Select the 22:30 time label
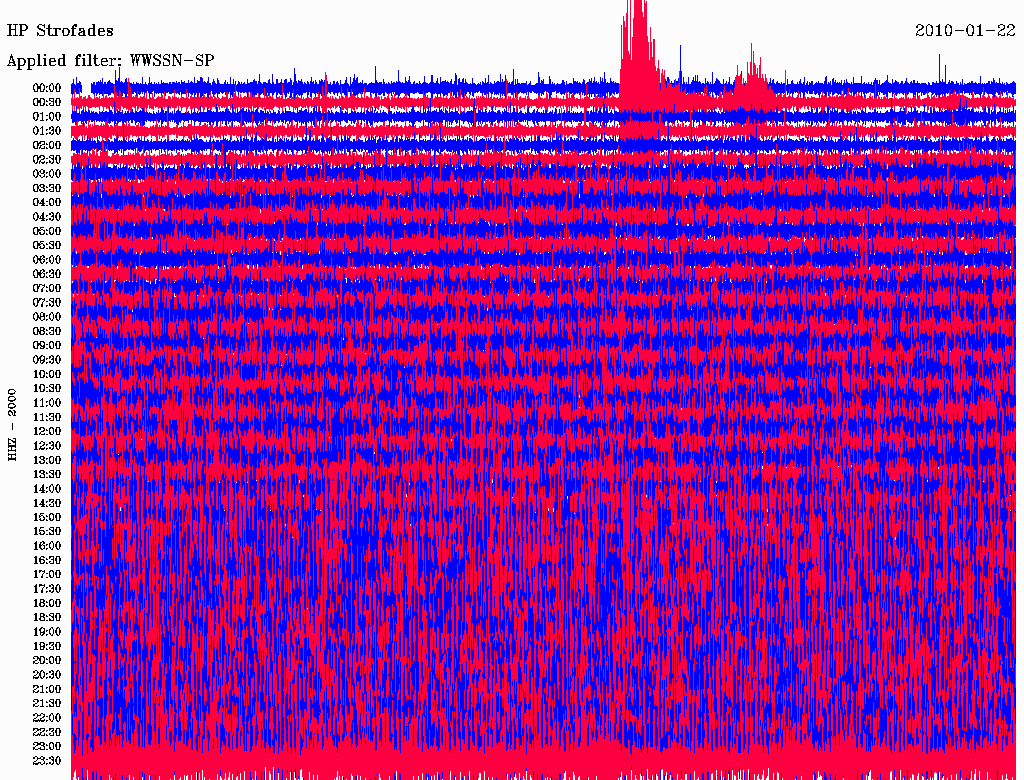The image size is (1024, 780). [47, 732]
